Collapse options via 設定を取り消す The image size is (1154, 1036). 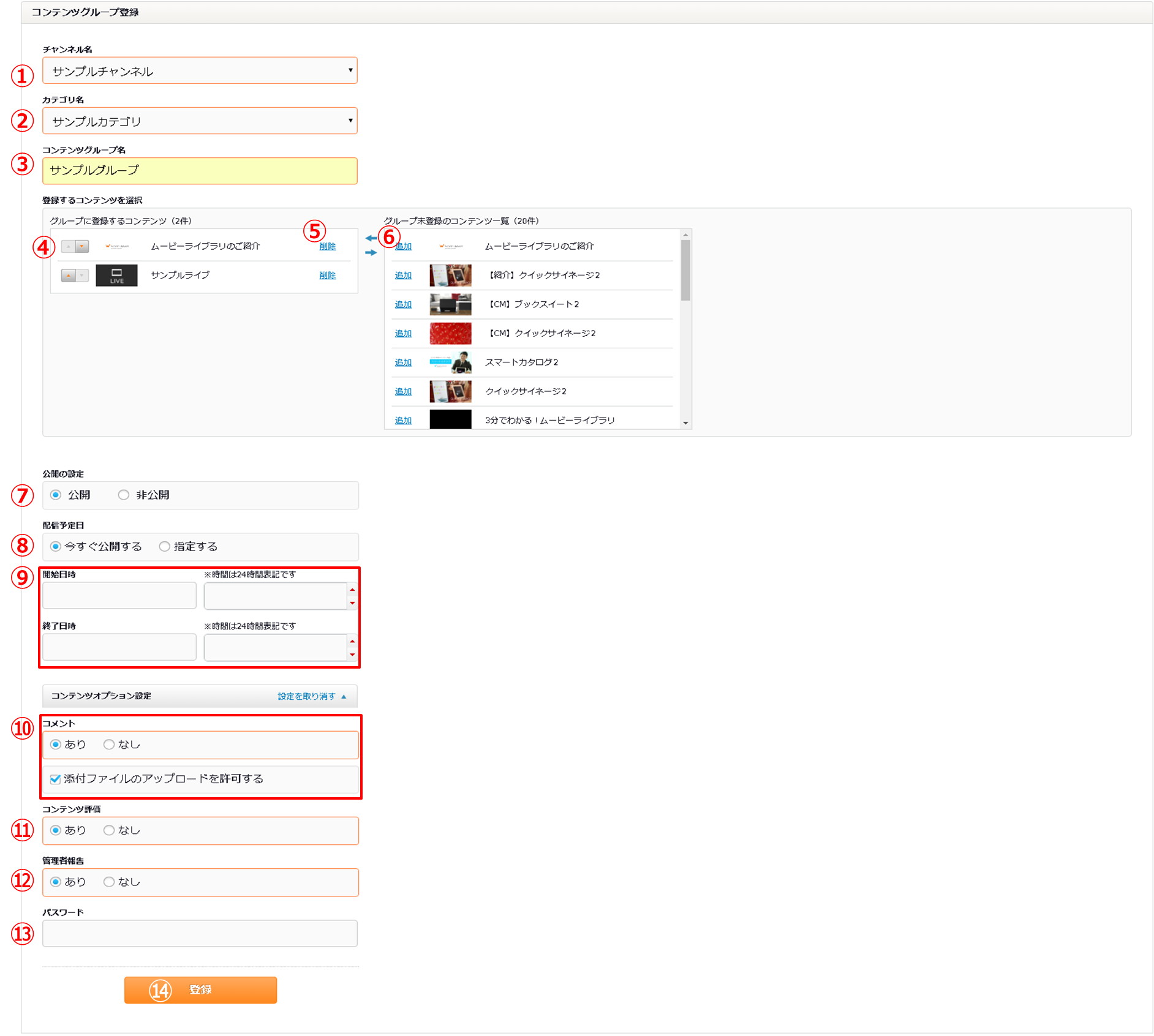coord(311,696)
